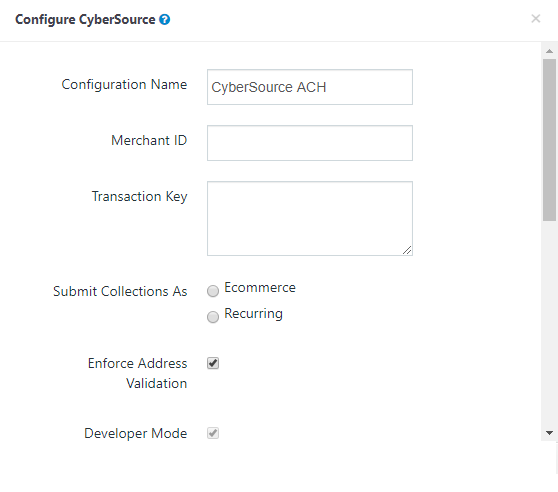The image size is (558, 492).
Task: Close the Configure CyberSource dialog
Action: [536, 18]
